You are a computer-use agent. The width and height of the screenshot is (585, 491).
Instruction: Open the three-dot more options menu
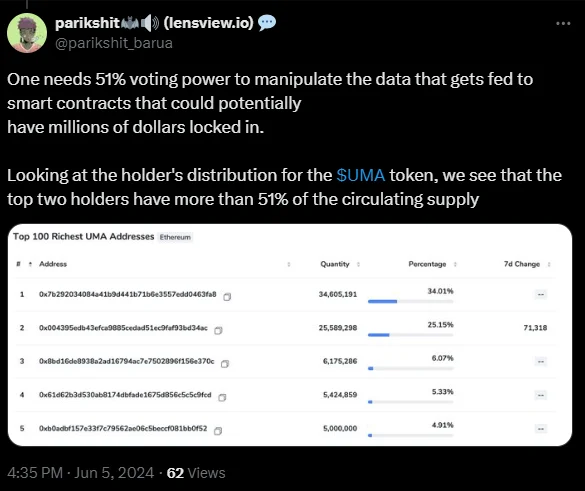[x=563, y=24]
